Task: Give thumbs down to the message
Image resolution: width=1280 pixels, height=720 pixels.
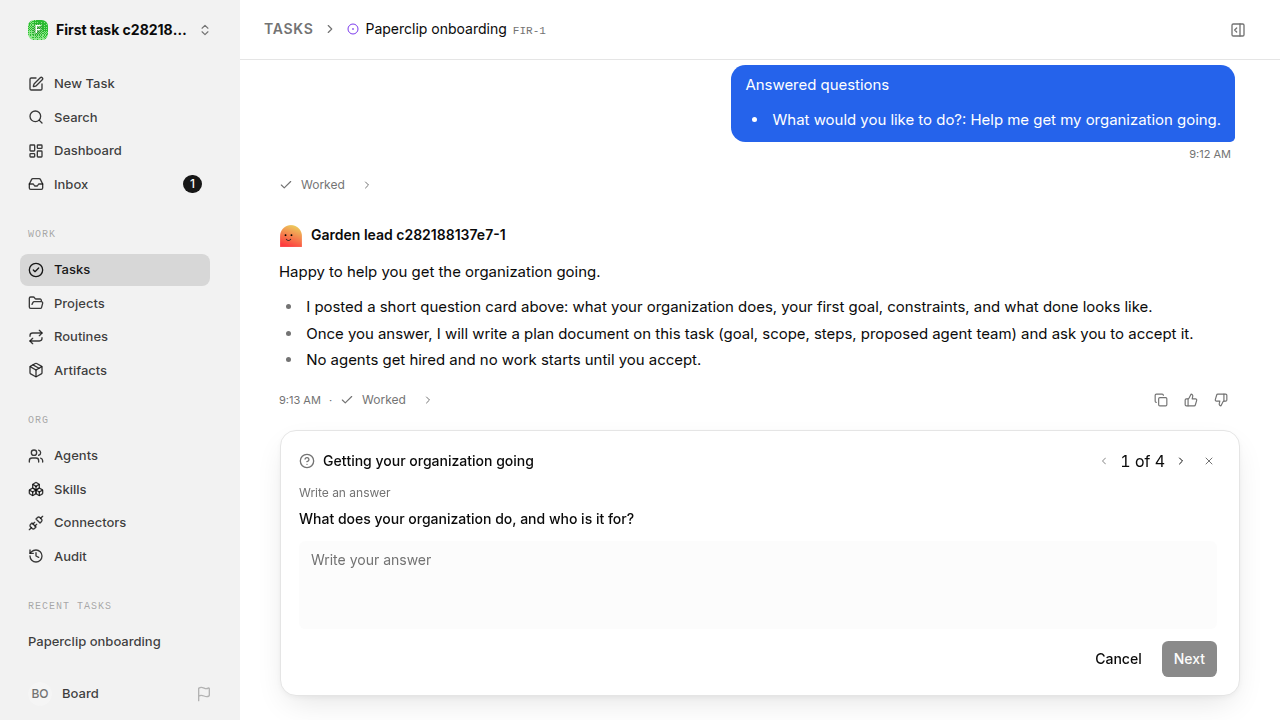Action: point(1221,400)
